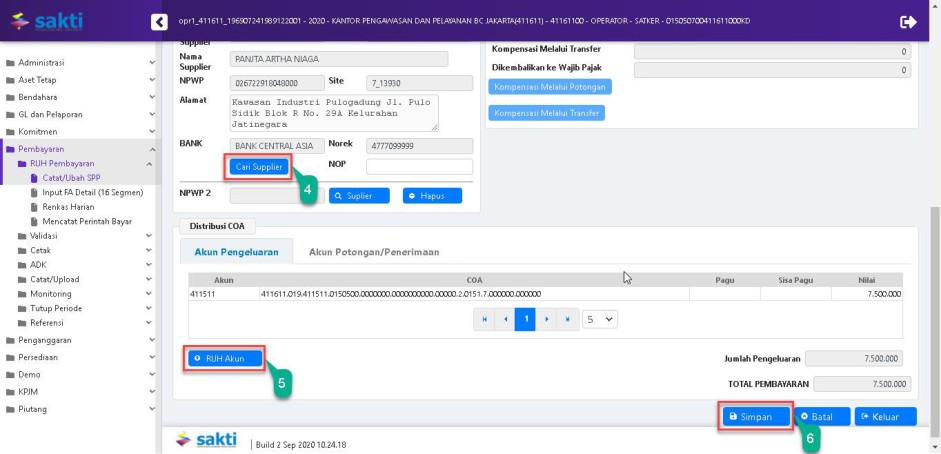Click the logout icon in the header

(x=908, y=21)
